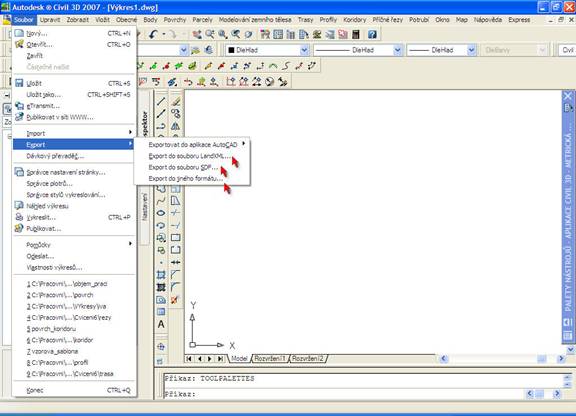This screenshot has width=576, height=416.
Task: Open the Koridory menu
Action: tap(354, 19)
